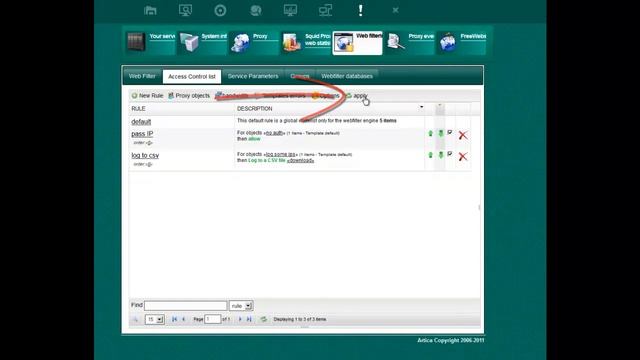Open the System info section
Screen dimensions: 640x360
pyautogui.click(x=202, y=42)
